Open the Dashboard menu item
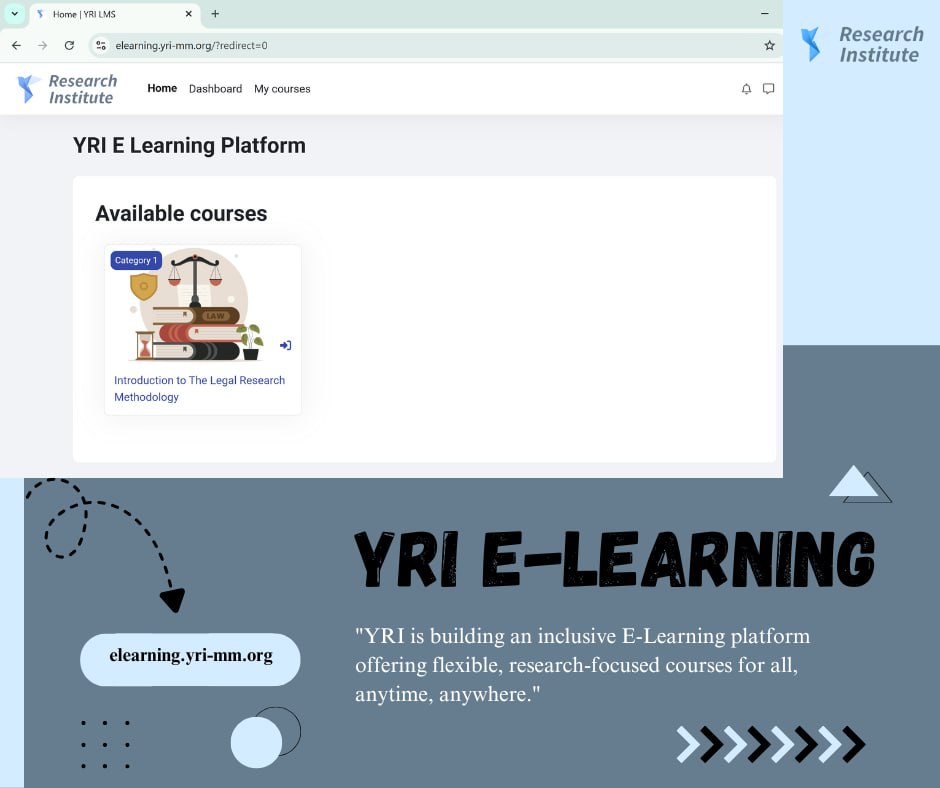Viewport: 940px width, 788px height. pos(215,89)
